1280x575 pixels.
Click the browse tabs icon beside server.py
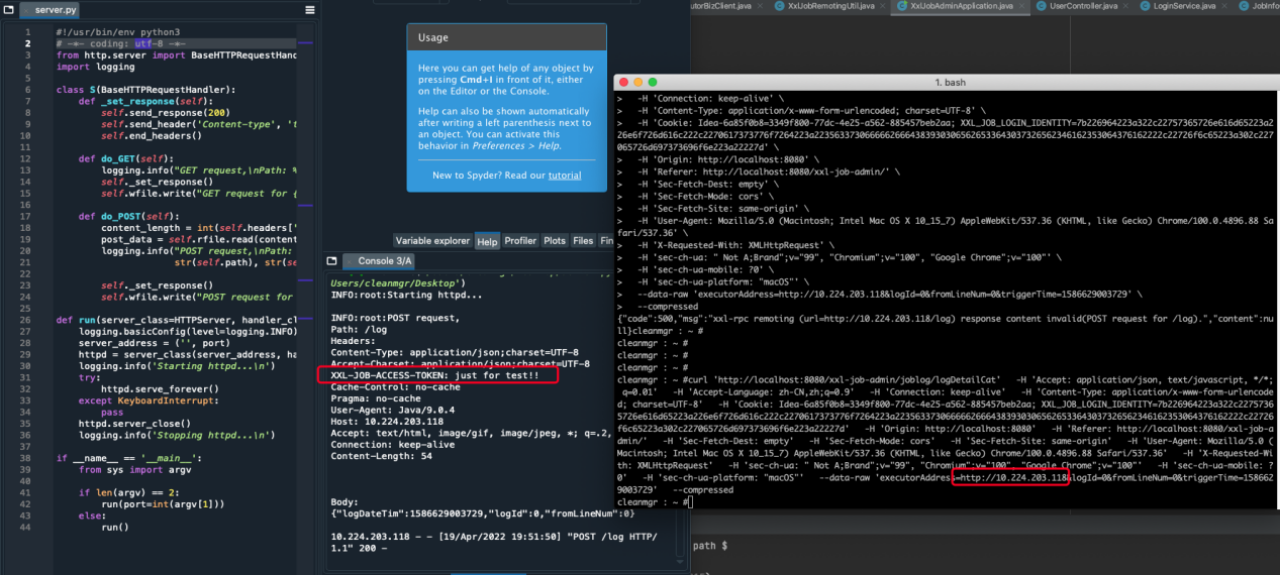[x=9, y=9]
